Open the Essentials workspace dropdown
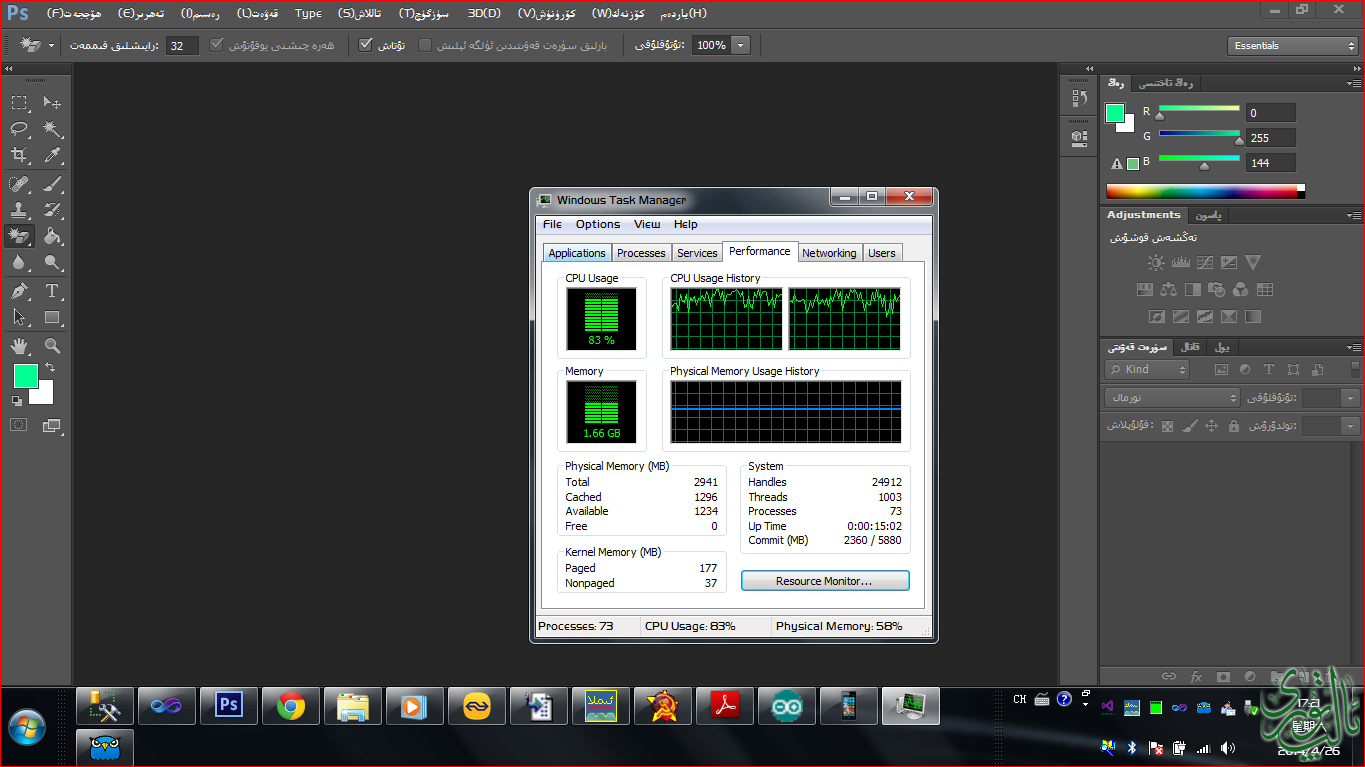1365x767 pixels. (x=1292, y=45)
